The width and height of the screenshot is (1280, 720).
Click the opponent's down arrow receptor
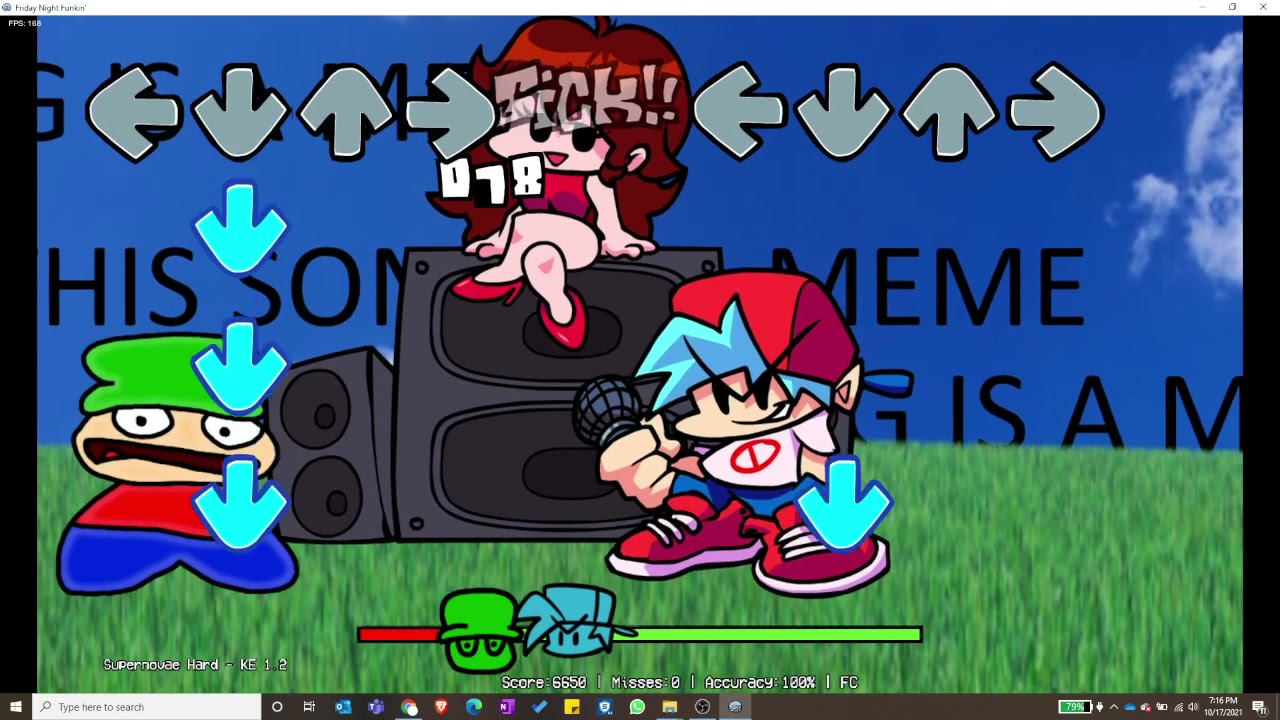[x=240, y=112]
